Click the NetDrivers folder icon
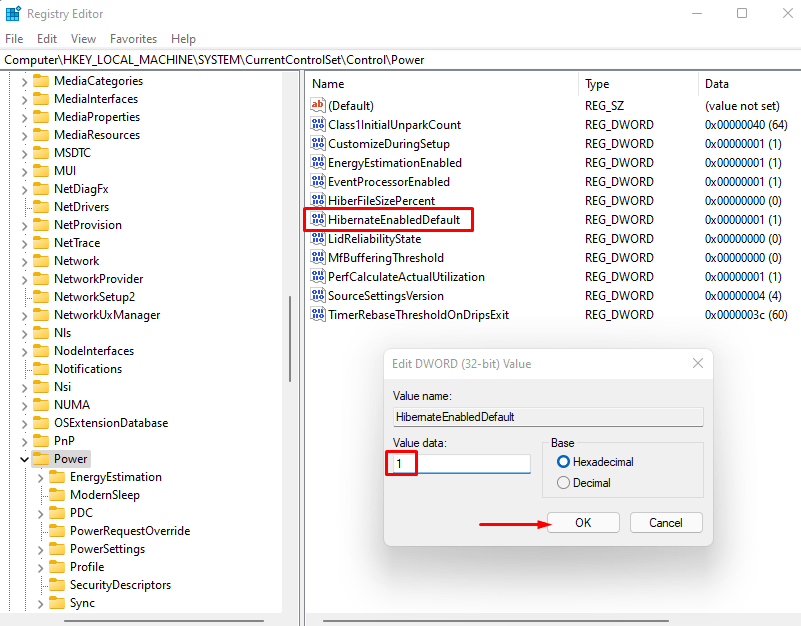Image resolution: width=801 pixels, height=626 pixels. coord(41,206)
